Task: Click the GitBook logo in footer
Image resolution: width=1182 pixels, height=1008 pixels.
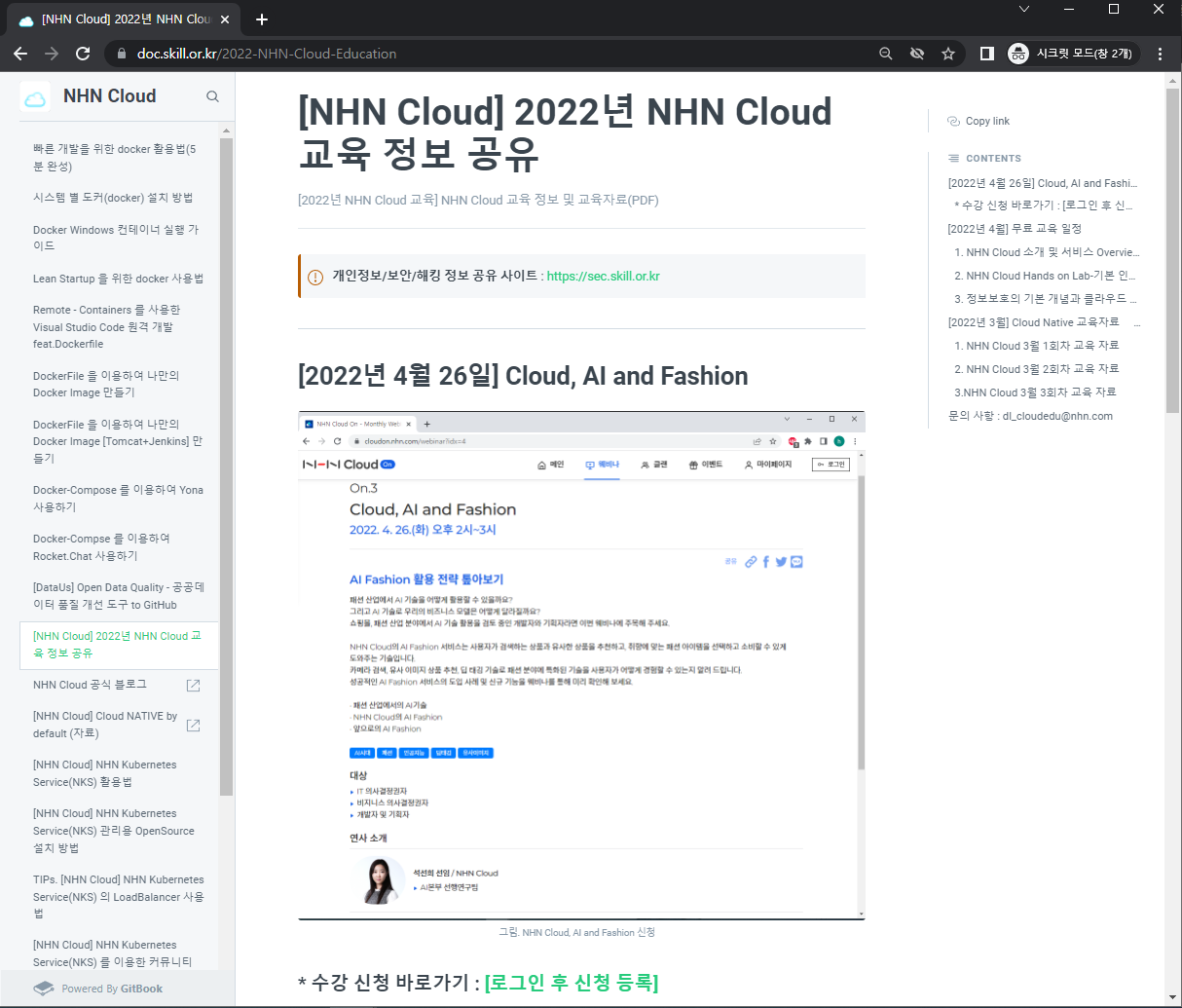Action: [x=43, y=989]
